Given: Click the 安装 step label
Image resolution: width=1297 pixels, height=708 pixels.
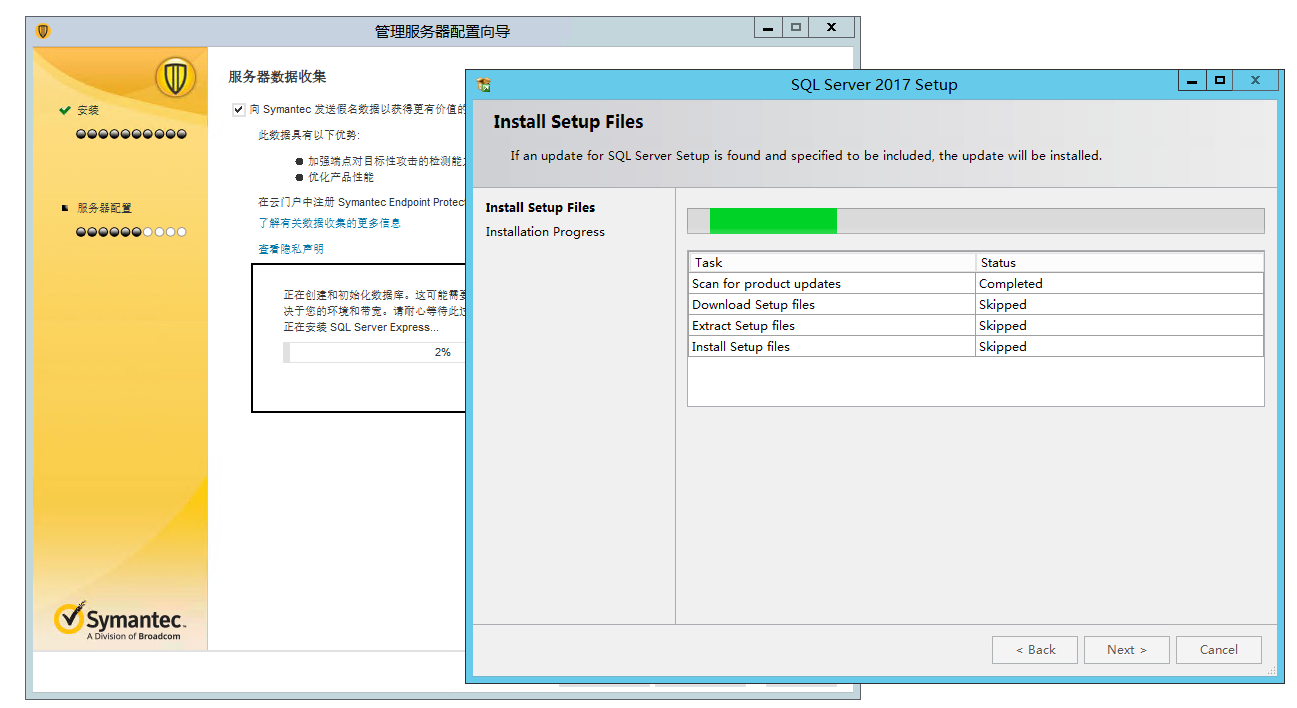Looking at the screenshot, I should (88, 110).
